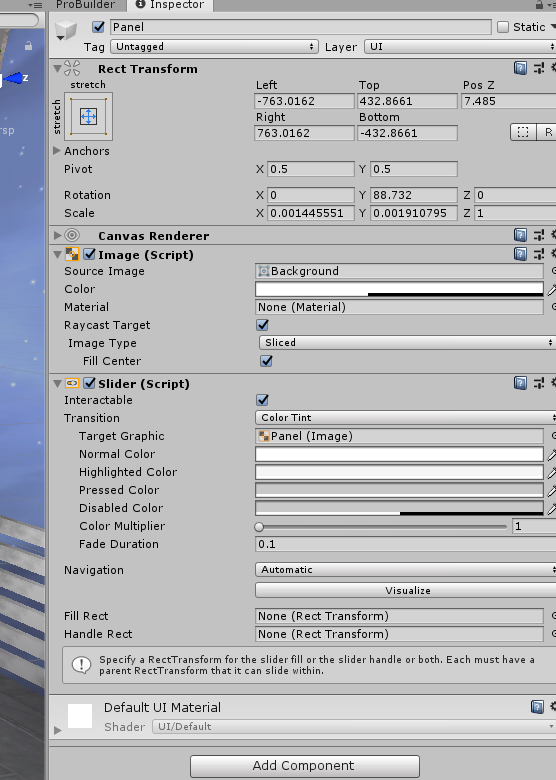Screen dimensions: 556x780
Task: Select the Inspector tab
Action: coord(170,5)
